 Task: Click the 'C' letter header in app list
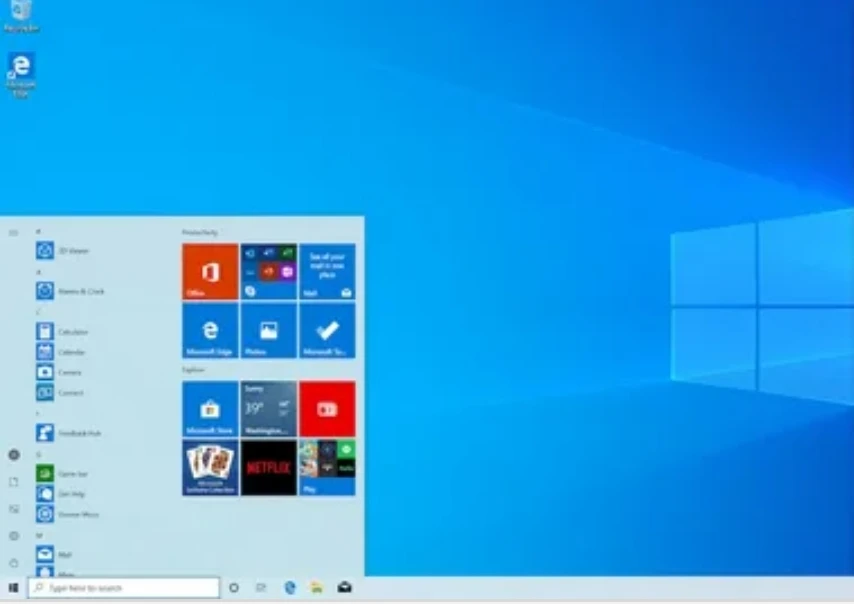click(38, 312)
